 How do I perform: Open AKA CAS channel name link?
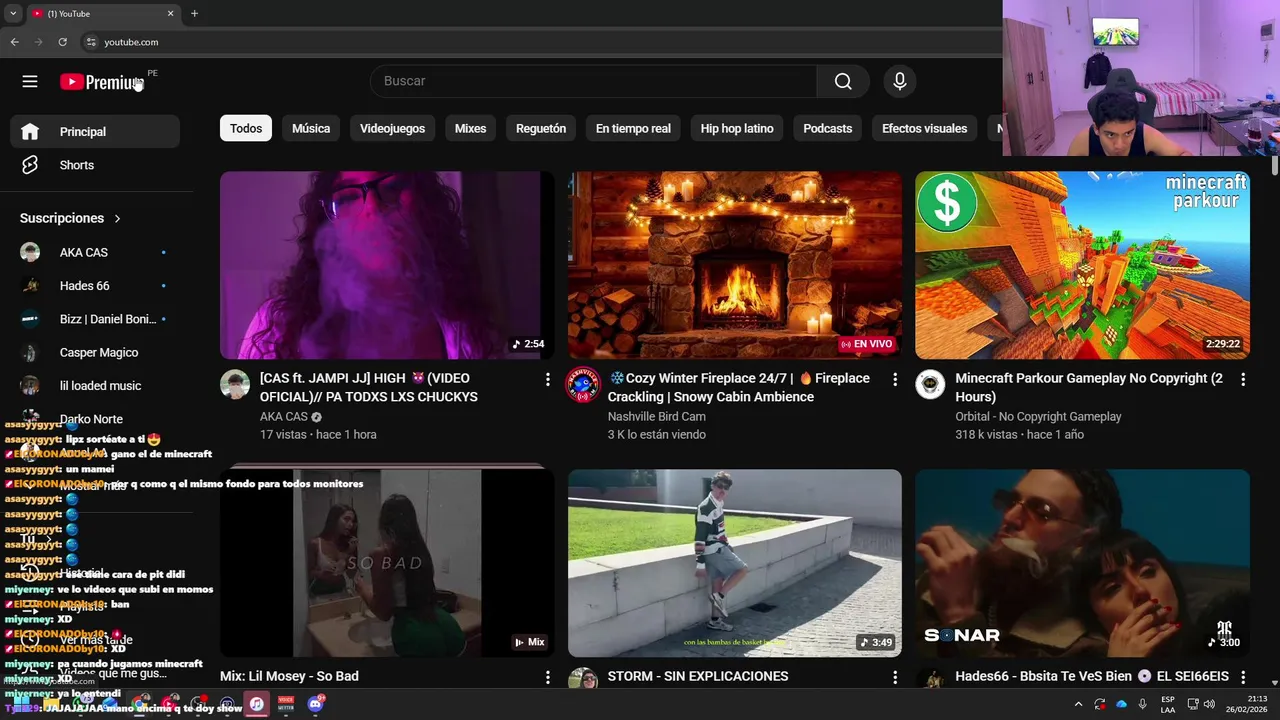click(x=284, y=417)
